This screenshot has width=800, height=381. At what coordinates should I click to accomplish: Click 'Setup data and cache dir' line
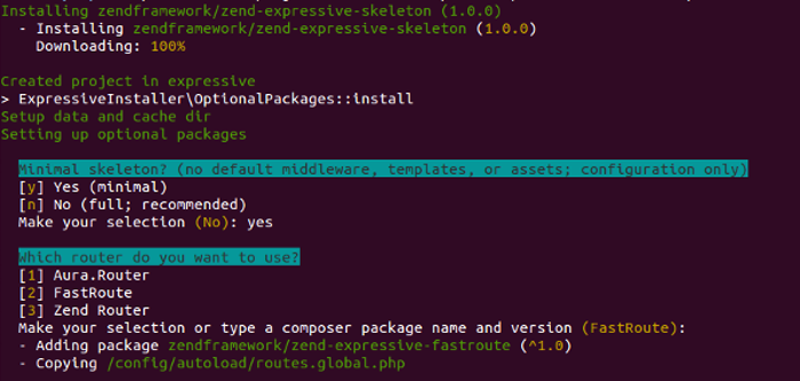coord(106,117)
